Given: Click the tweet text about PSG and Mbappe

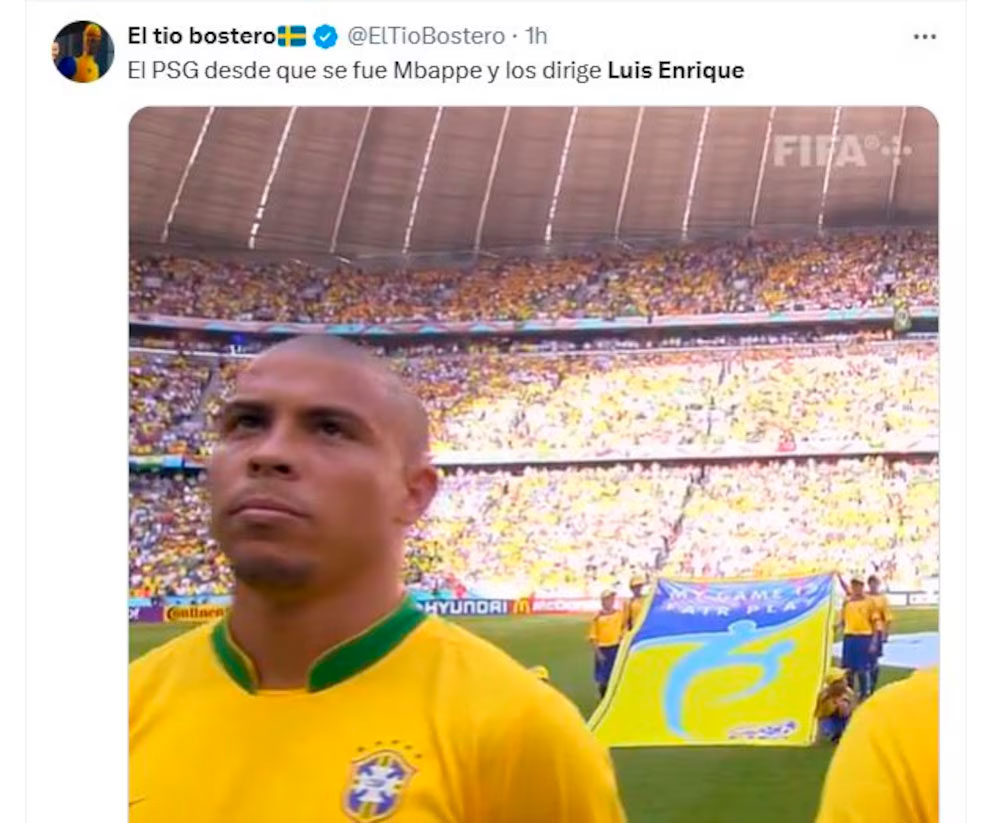Looking at the screenshot, I should pyautogui.click(x=436, y=70).
